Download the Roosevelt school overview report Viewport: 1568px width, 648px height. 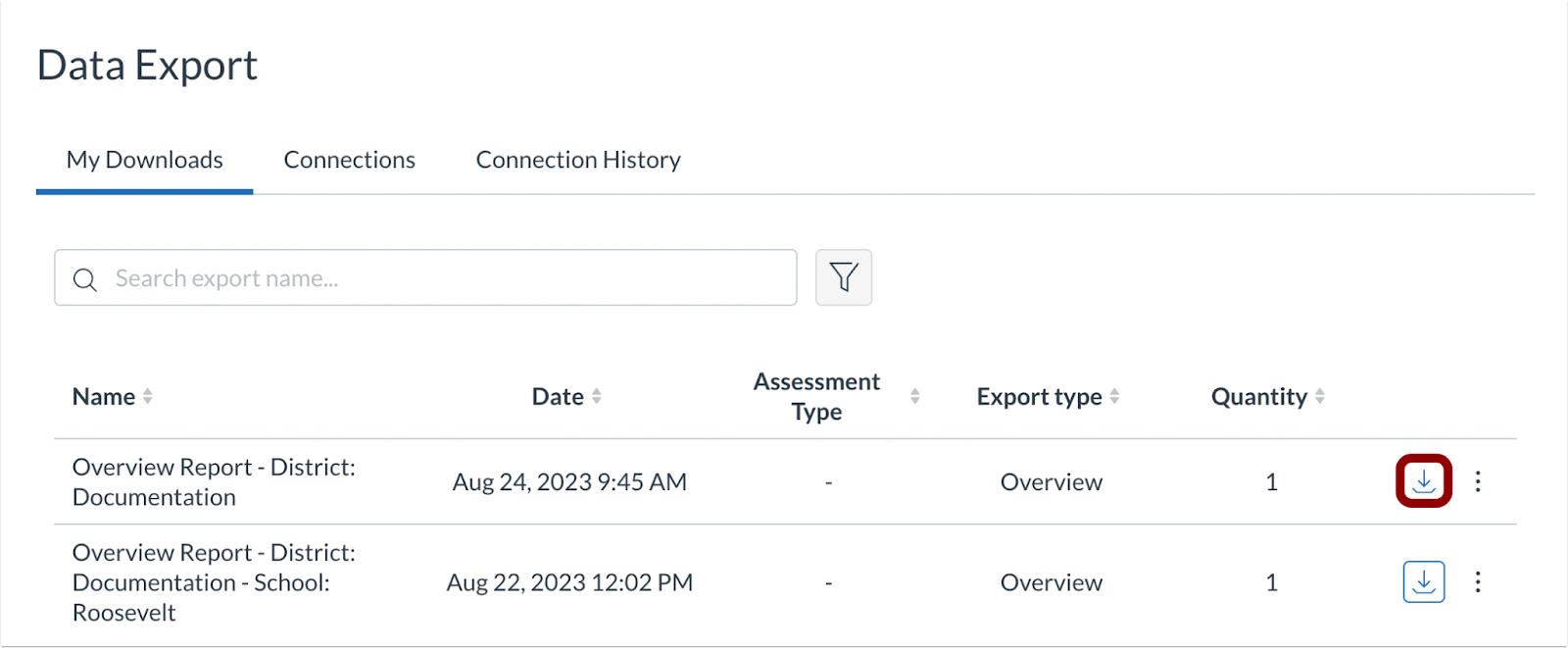point(1423,582)
